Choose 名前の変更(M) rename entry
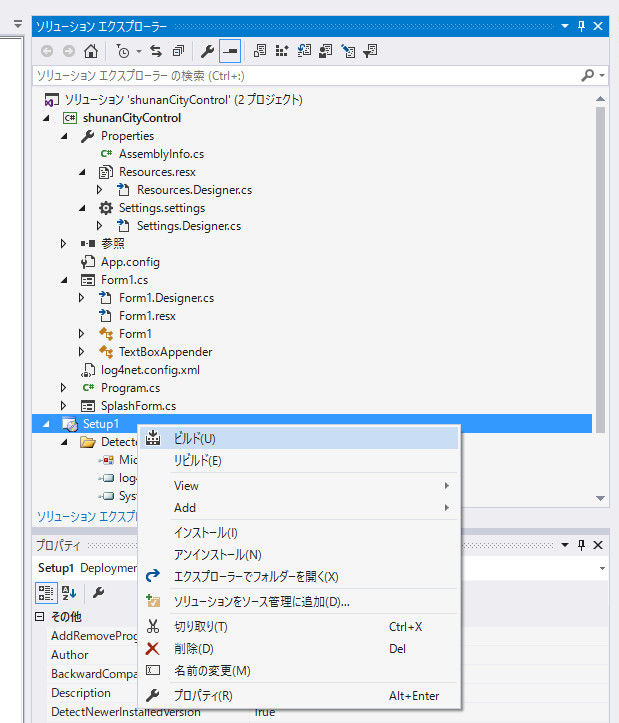The width and height of the screenshot is (619, 723). click(299, 671)
